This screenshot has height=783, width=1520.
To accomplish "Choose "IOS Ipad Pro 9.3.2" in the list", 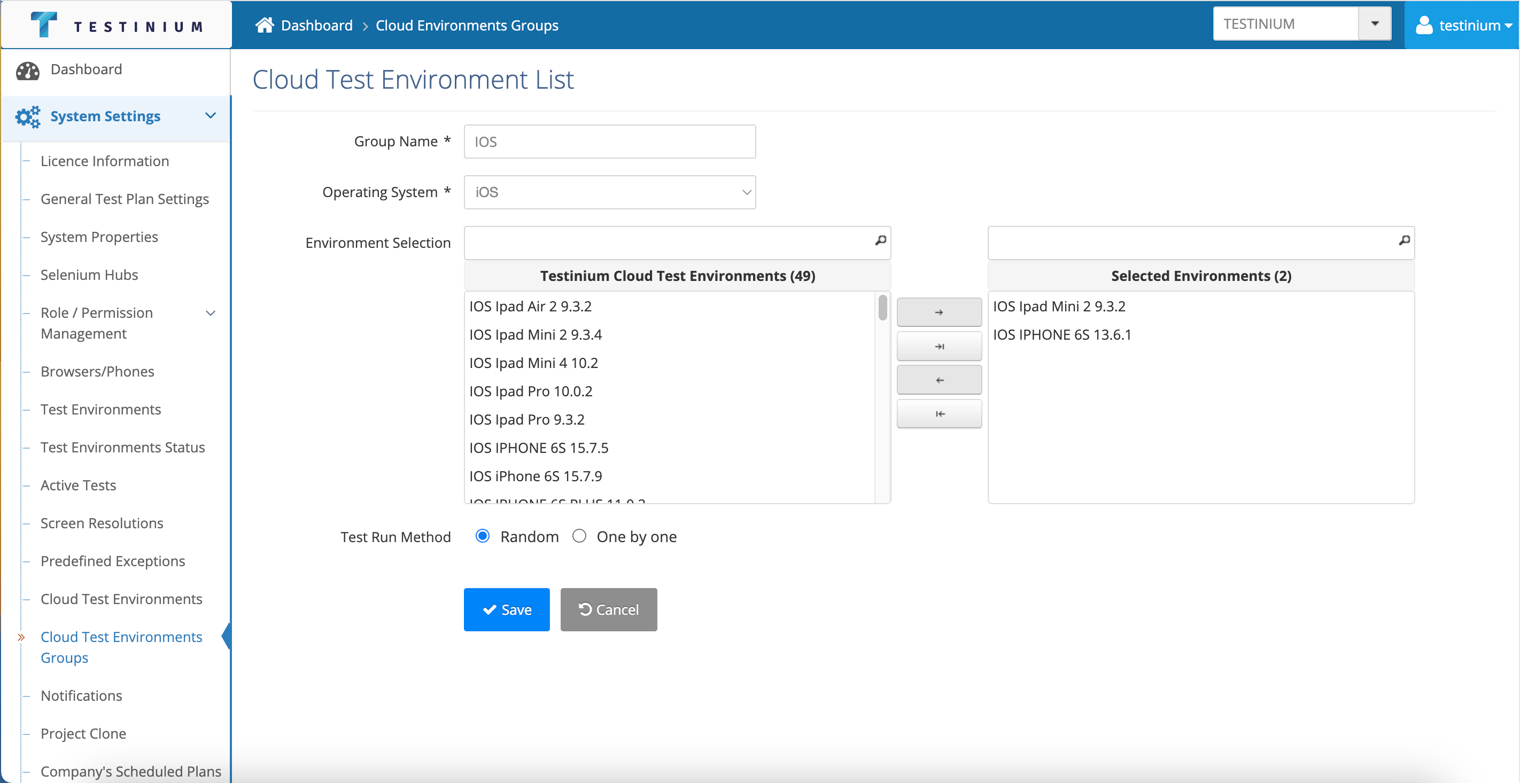I will pyautogui.click(x=669, y=419).
